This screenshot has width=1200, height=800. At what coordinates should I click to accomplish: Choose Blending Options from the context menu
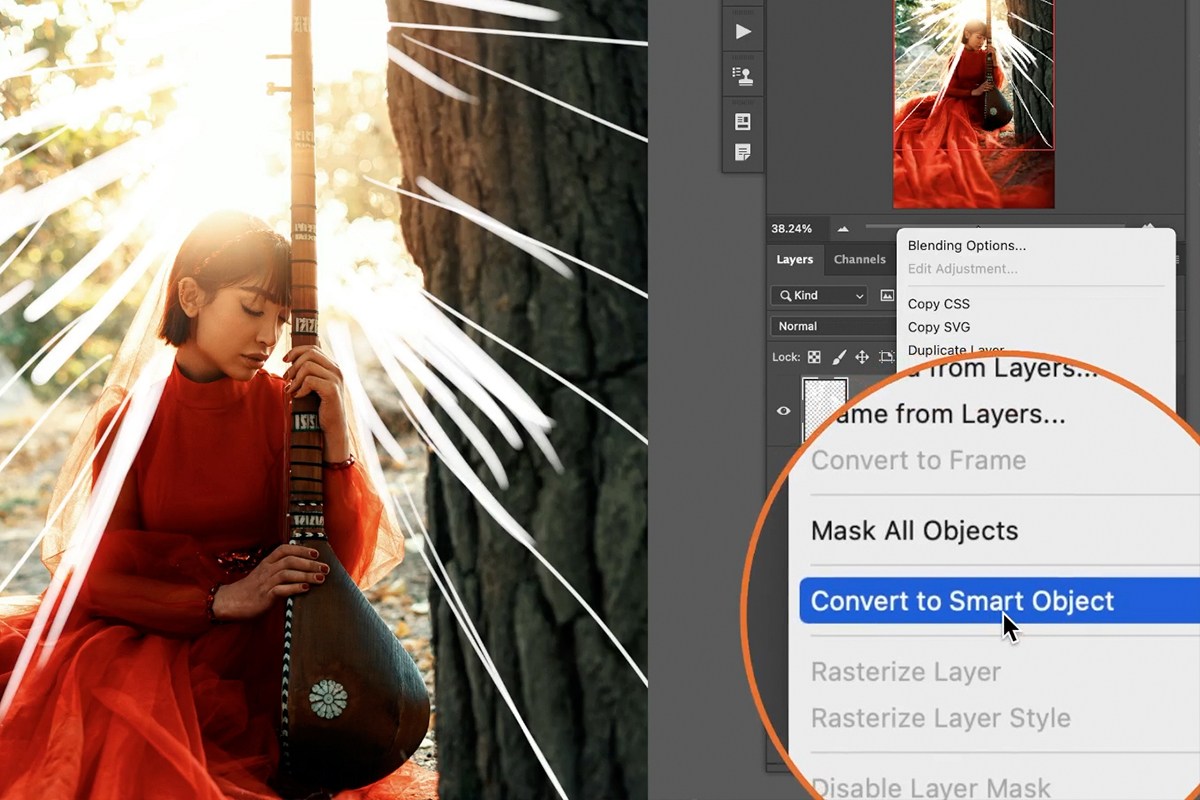pyautogui.click(x=967, y=245)
